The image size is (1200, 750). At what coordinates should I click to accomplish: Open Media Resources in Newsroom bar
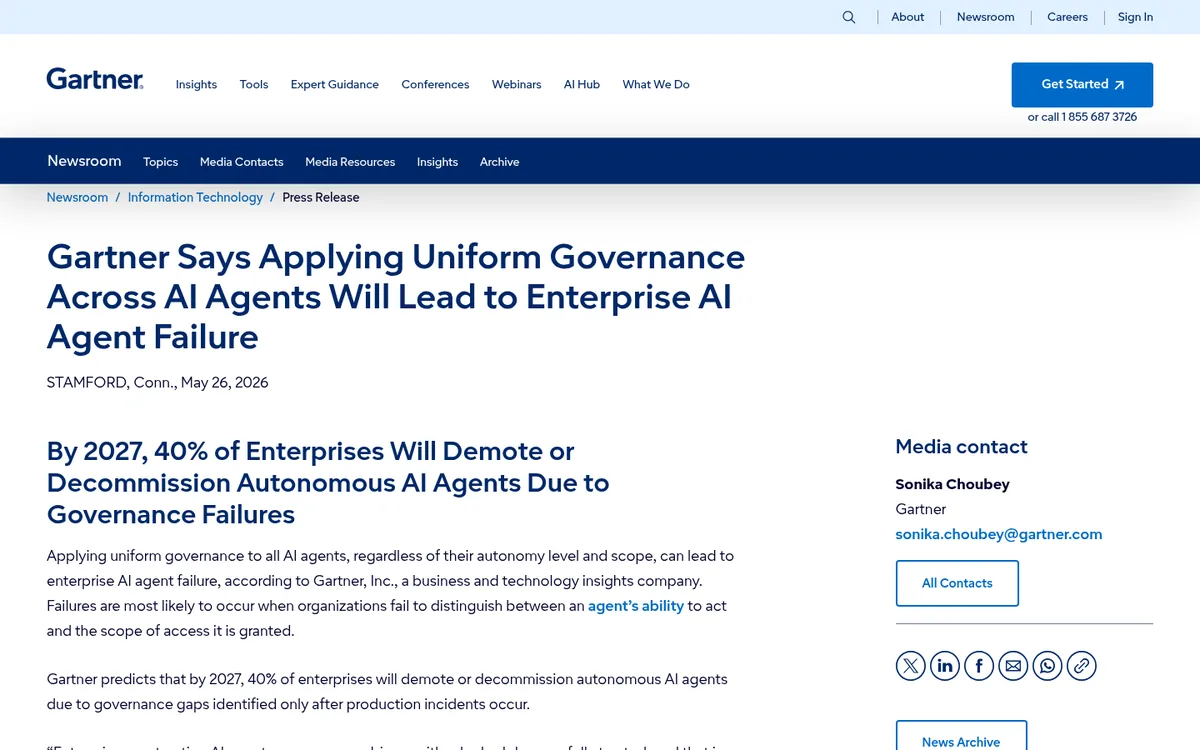tap(350, 162)
